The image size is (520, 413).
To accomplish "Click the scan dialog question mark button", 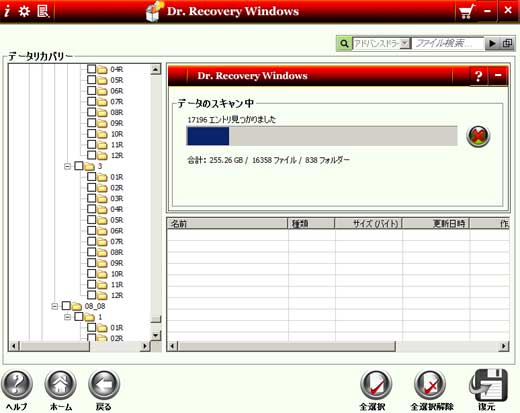I will pos(478,76).
